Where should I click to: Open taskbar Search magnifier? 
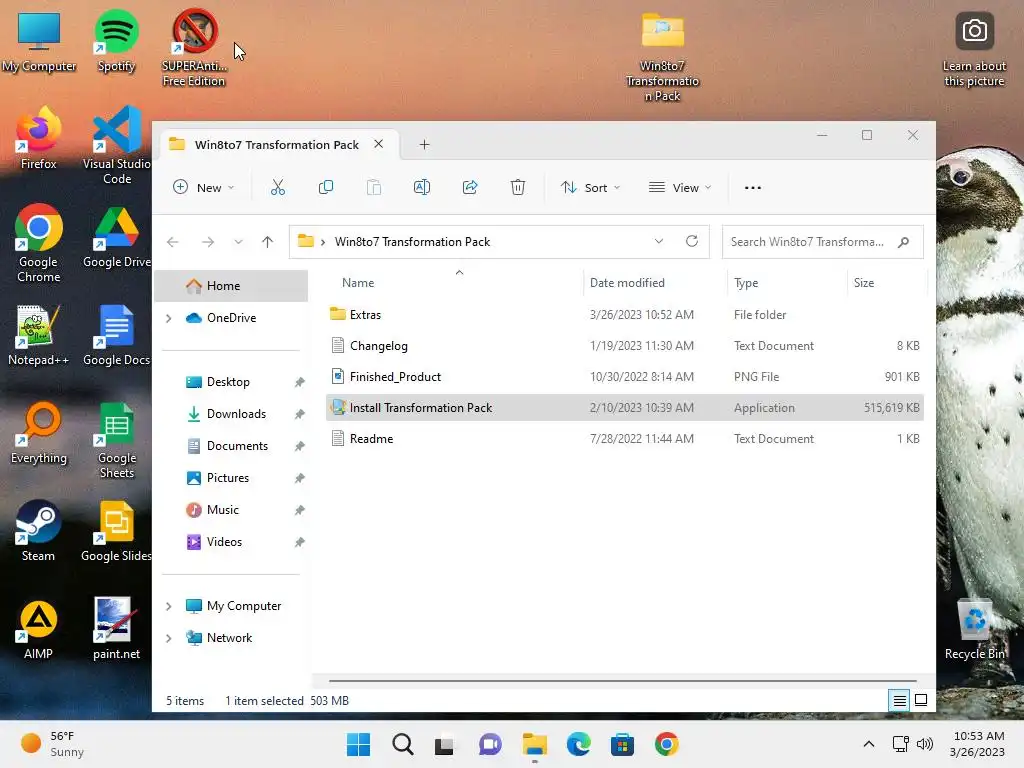[x=402, y=744]
